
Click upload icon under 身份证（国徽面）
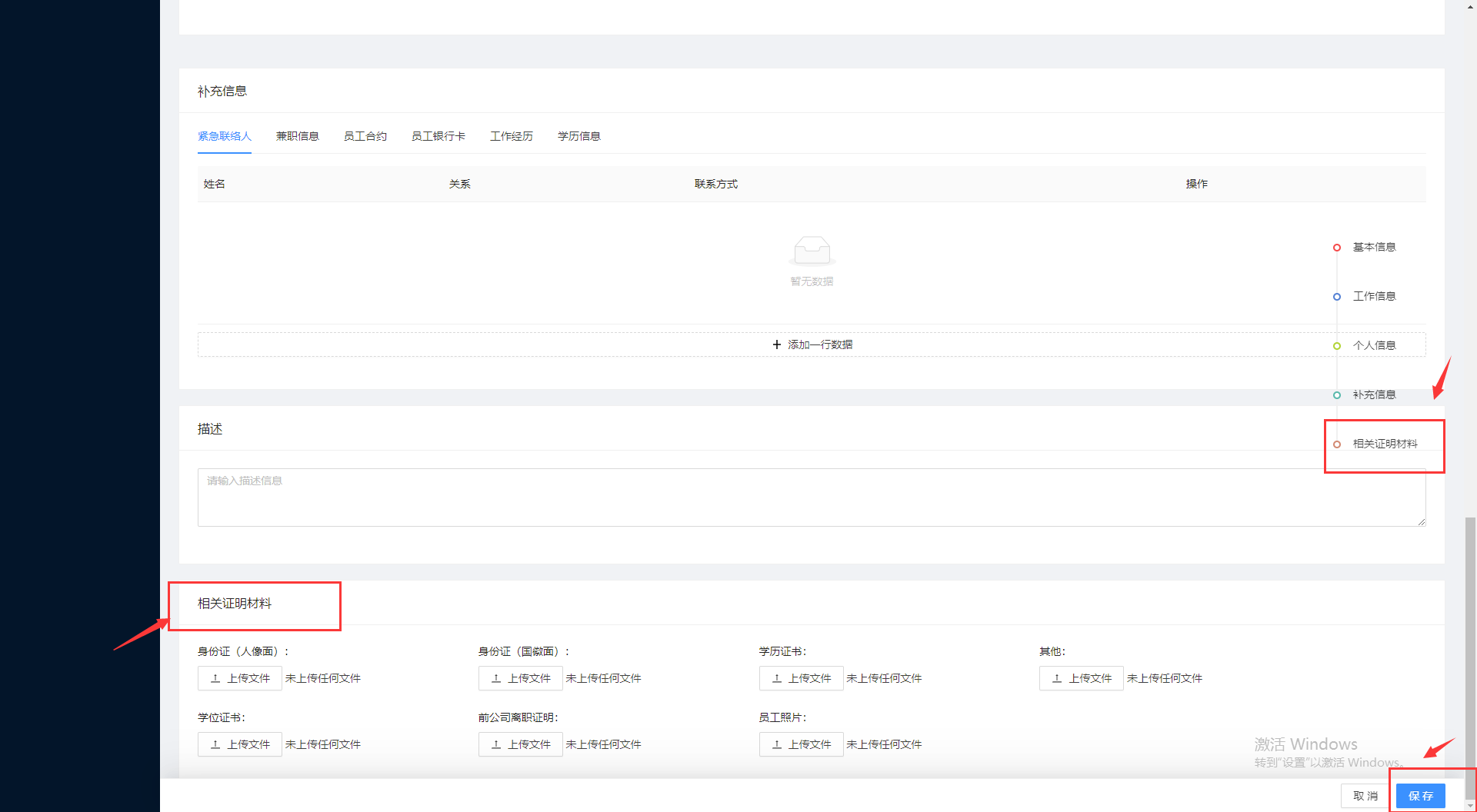coord(496,678)
